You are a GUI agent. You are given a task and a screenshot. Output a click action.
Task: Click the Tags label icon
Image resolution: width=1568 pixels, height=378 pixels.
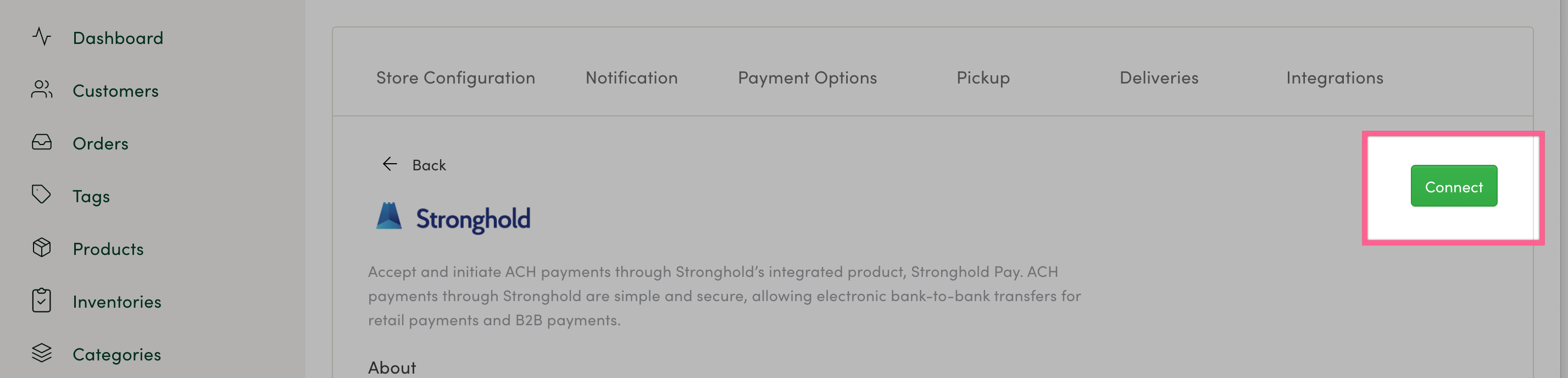click(x=41, y=195)
